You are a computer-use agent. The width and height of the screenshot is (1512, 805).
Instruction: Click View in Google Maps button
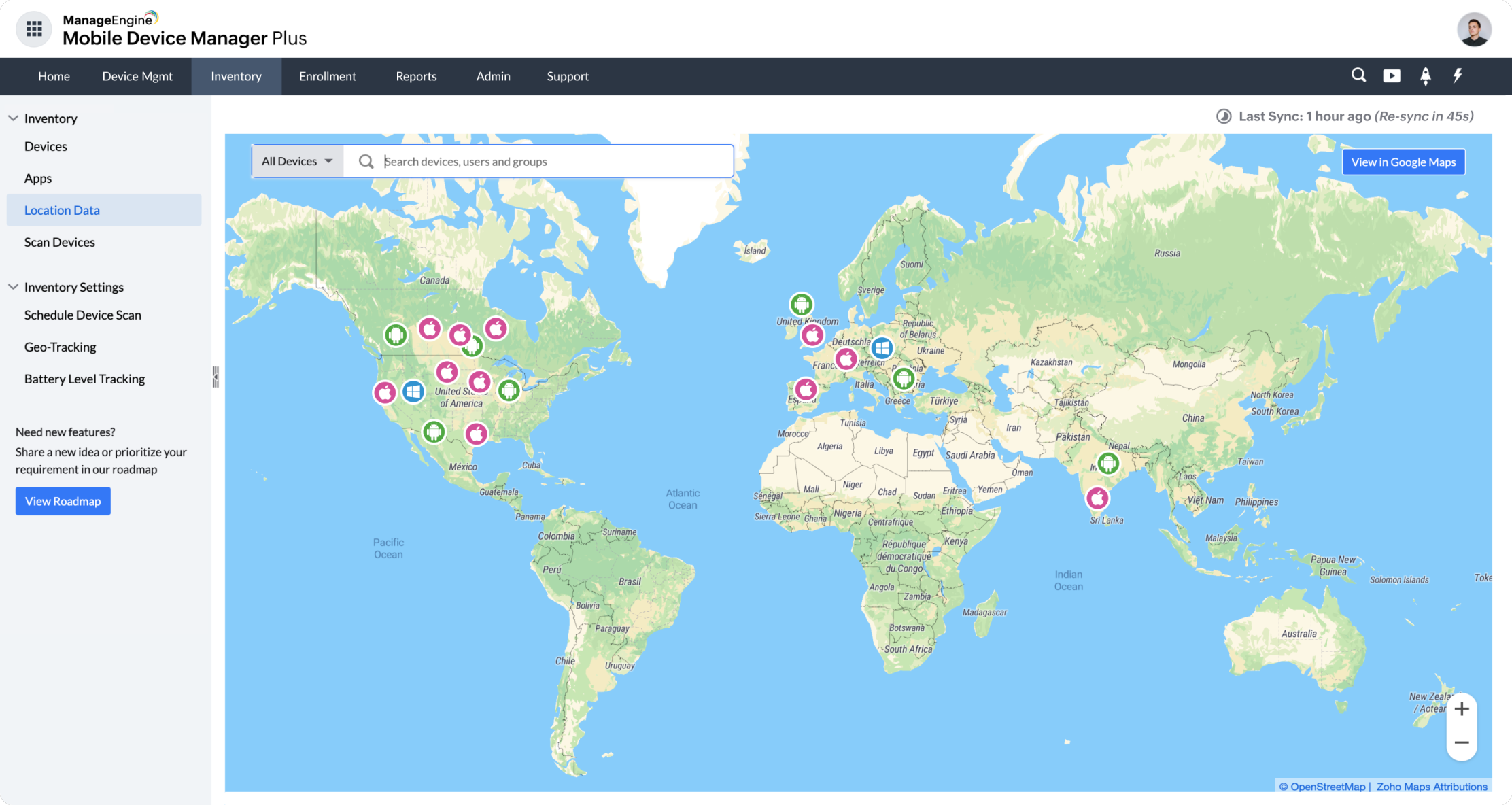[1403, 162]
